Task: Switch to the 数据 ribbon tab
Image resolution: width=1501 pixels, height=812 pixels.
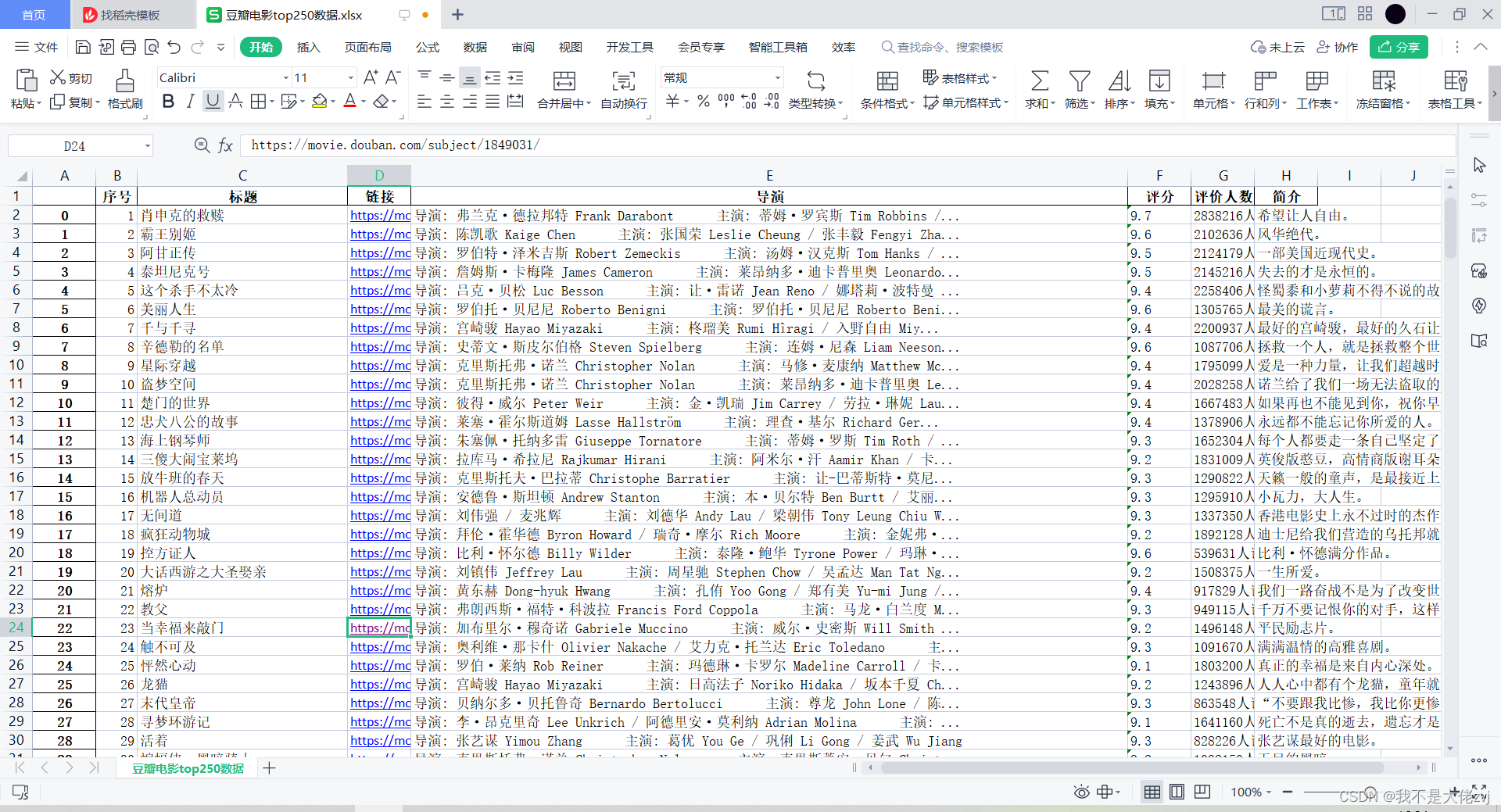Action: pos(475,47)
